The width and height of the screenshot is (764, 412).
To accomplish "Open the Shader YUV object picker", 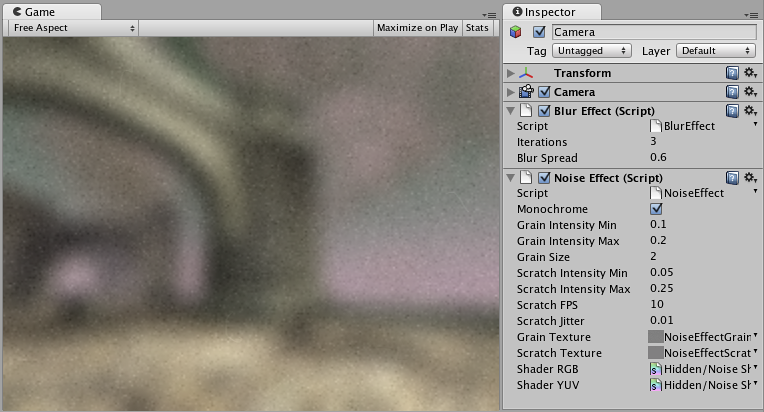I will coord(755,384).
